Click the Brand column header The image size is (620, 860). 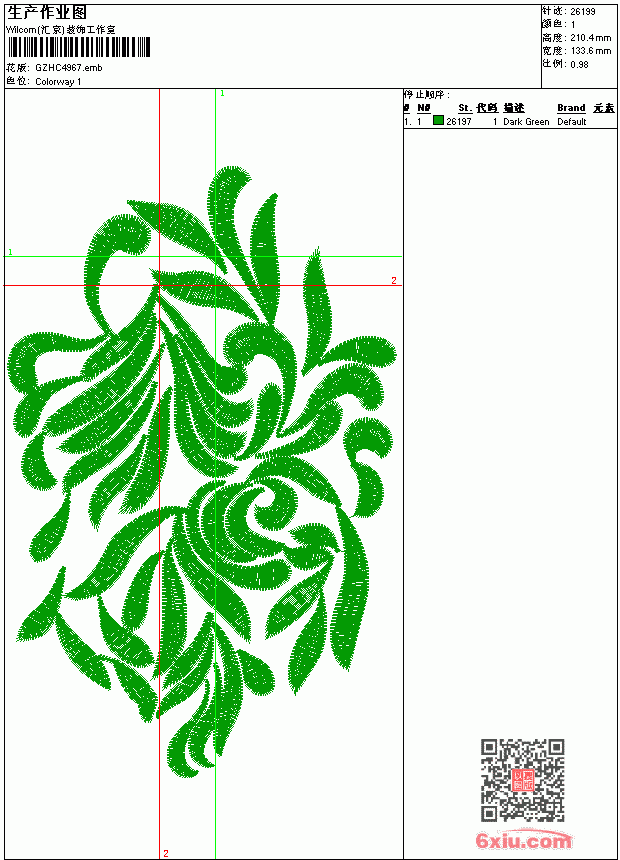tap(571, 108)
